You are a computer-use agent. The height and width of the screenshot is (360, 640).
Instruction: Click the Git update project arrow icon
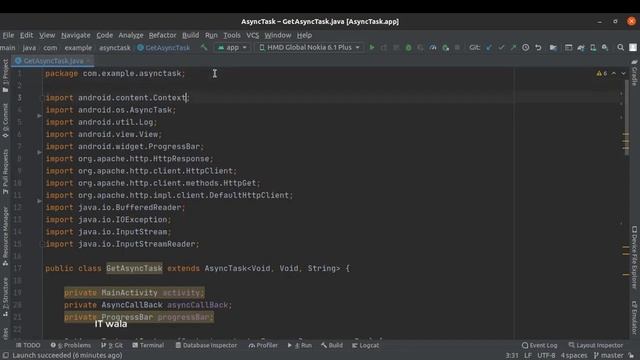489,48
